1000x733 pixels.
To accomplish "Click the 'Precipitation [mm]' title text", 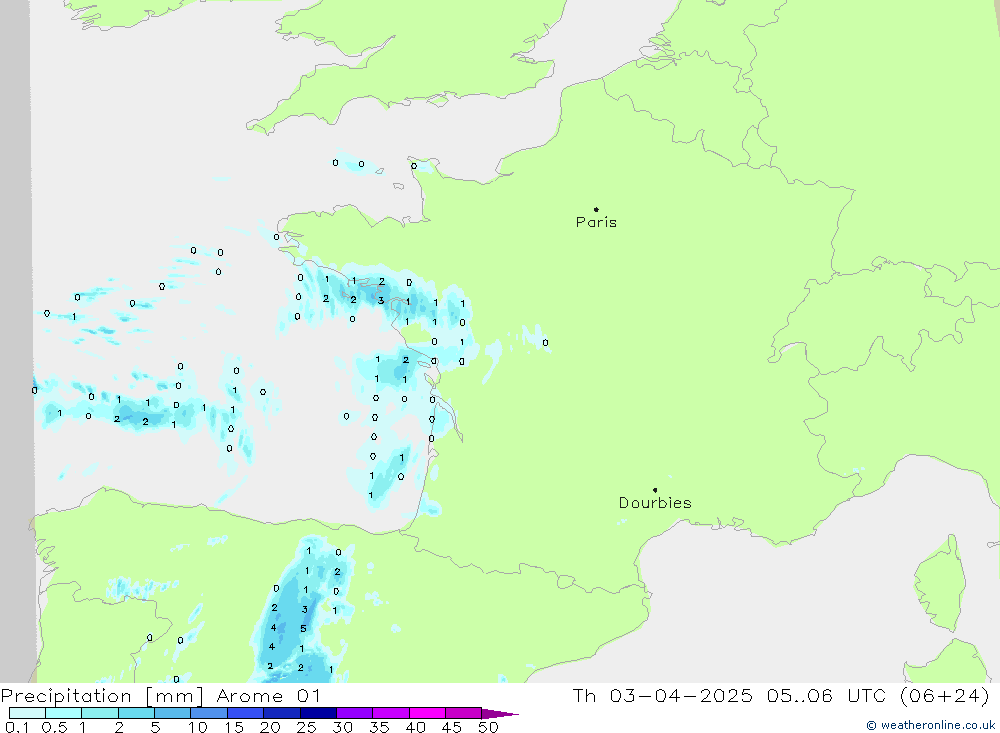I will [x=102, y=696].
